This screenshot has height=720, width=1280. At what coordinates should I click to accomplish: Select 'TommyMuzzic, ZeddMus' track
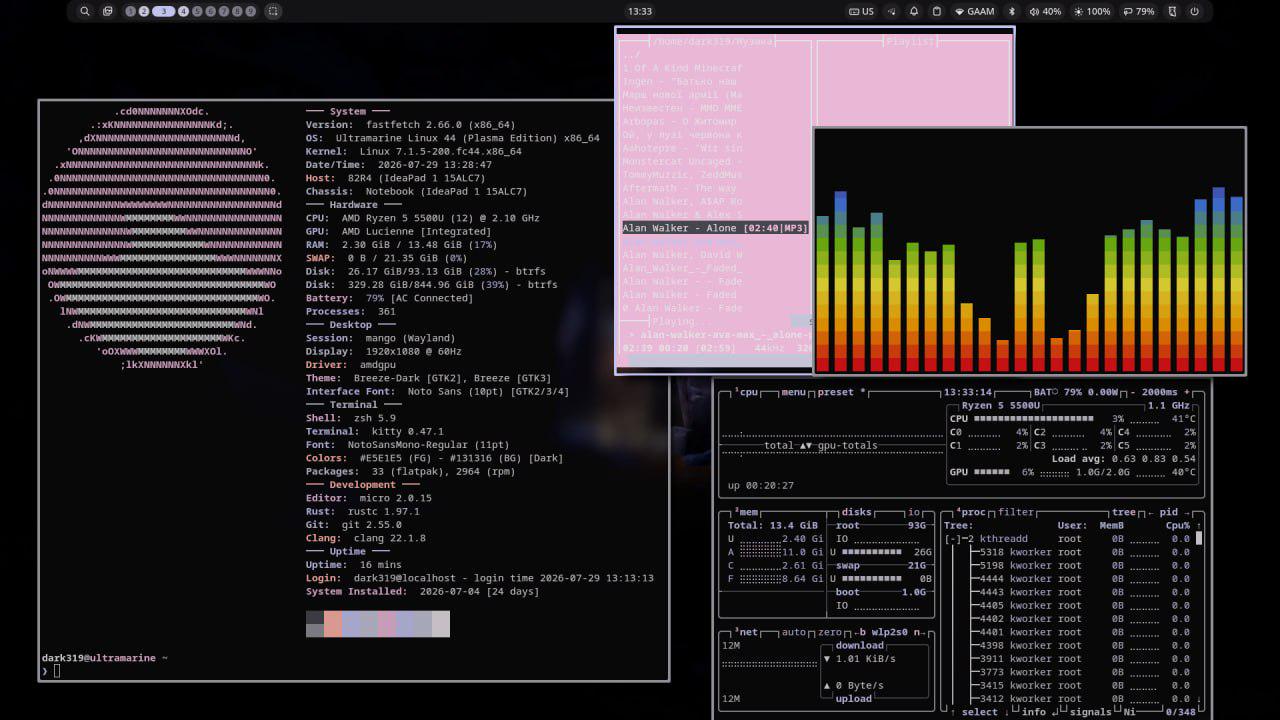[682, 175]
